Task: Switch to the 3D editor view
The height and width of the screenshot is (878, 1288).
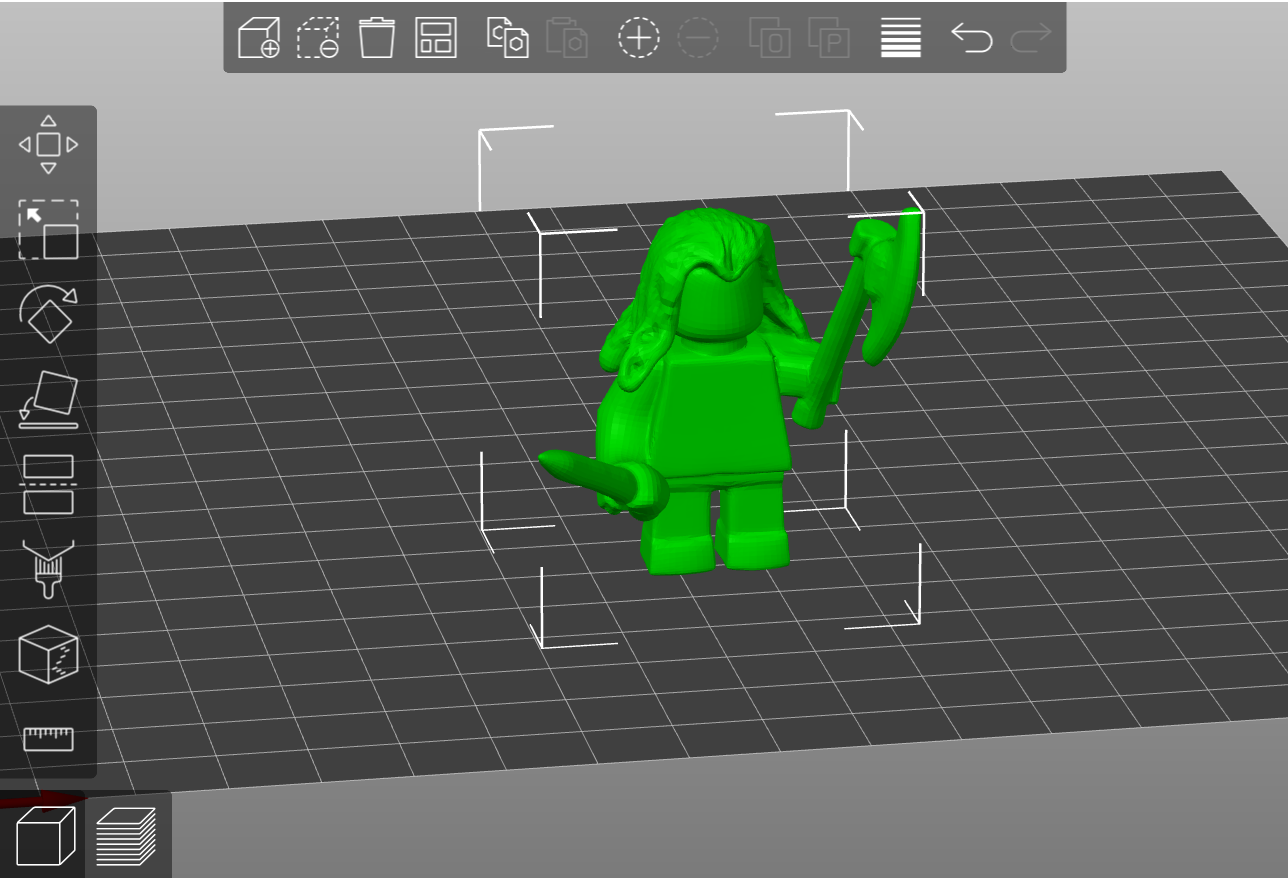Action: pyautogui.click(x=45, y=836)
